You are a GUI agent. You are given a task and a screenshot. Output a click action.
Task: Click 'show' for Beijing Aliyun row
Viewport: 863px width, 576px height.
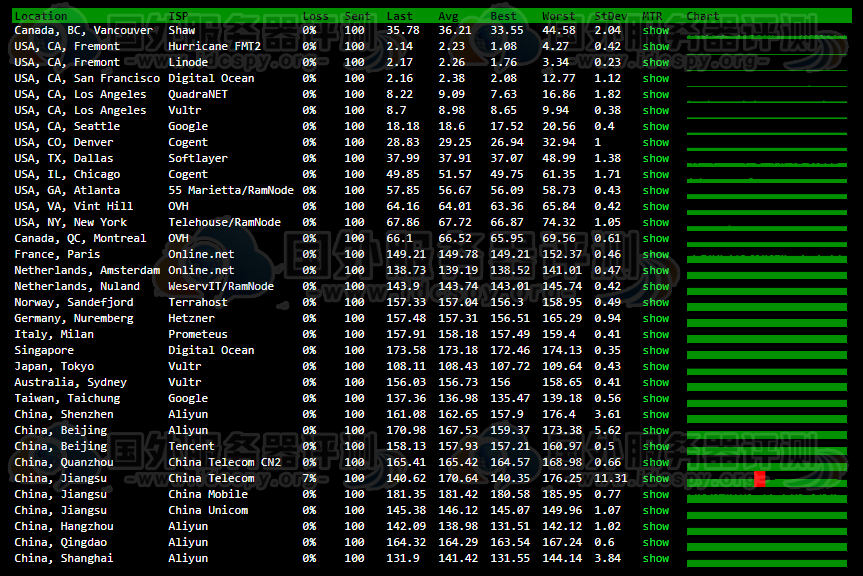(656, 430)
